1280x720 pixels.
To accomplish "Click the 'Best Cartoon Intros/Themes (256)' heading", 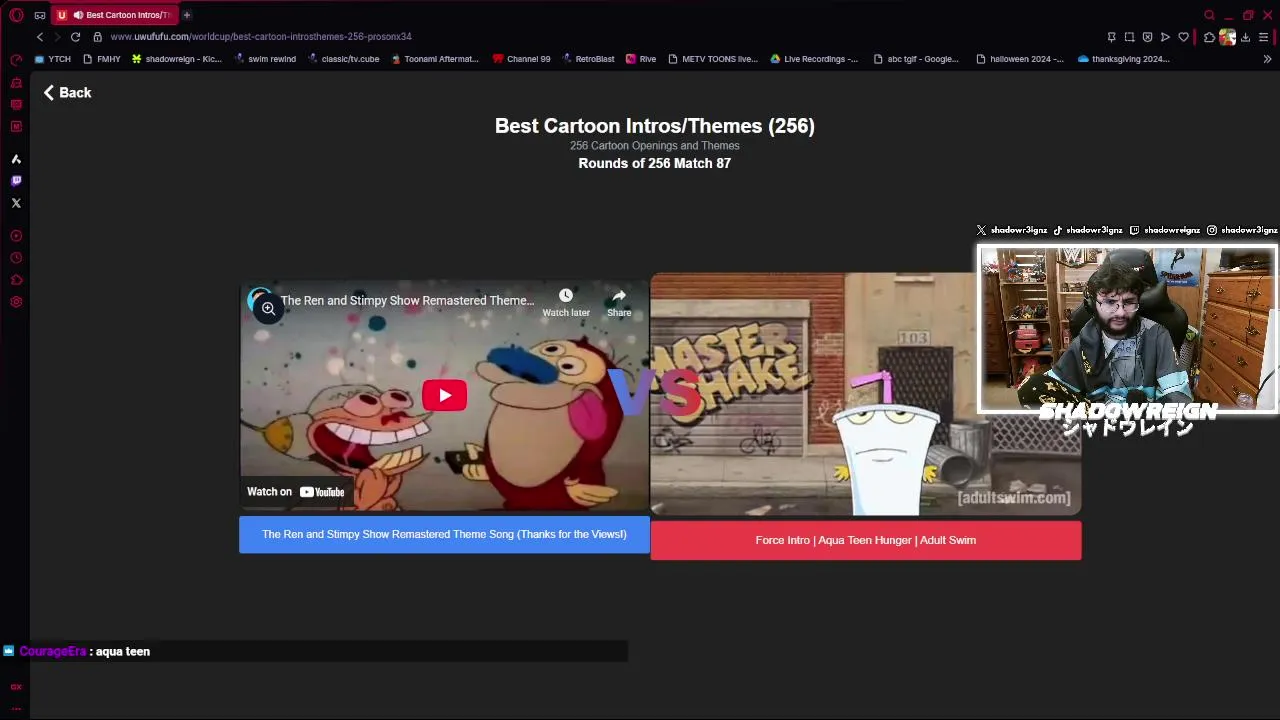I will click(x=655, y=126).
